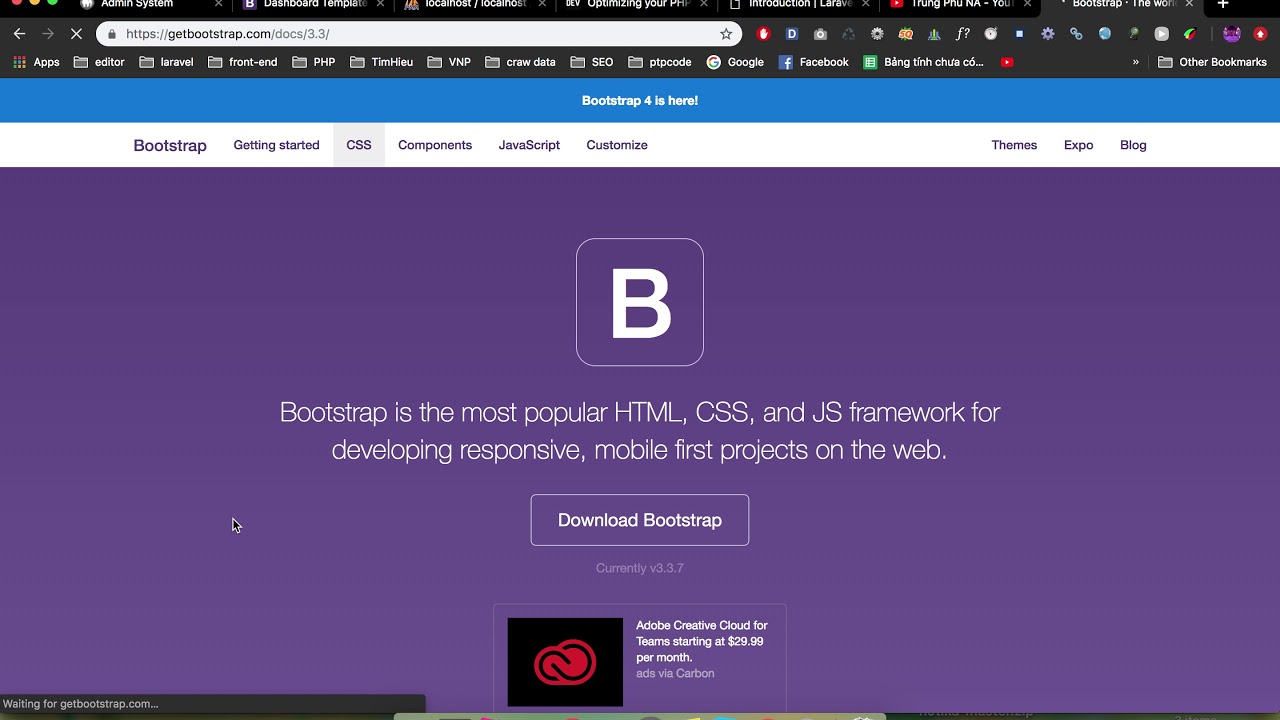
Task: Click the large Bootstrap B logo
Action: (640, 302)
